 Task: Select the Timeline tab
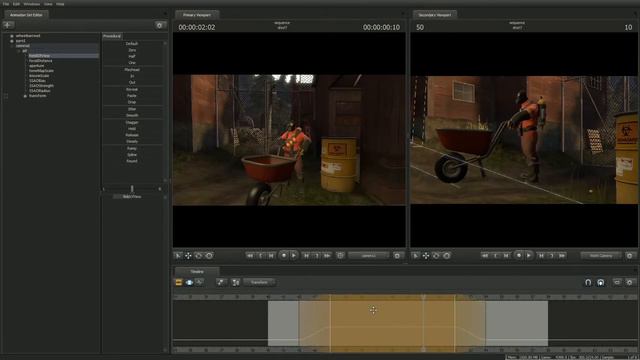point(197,271)
